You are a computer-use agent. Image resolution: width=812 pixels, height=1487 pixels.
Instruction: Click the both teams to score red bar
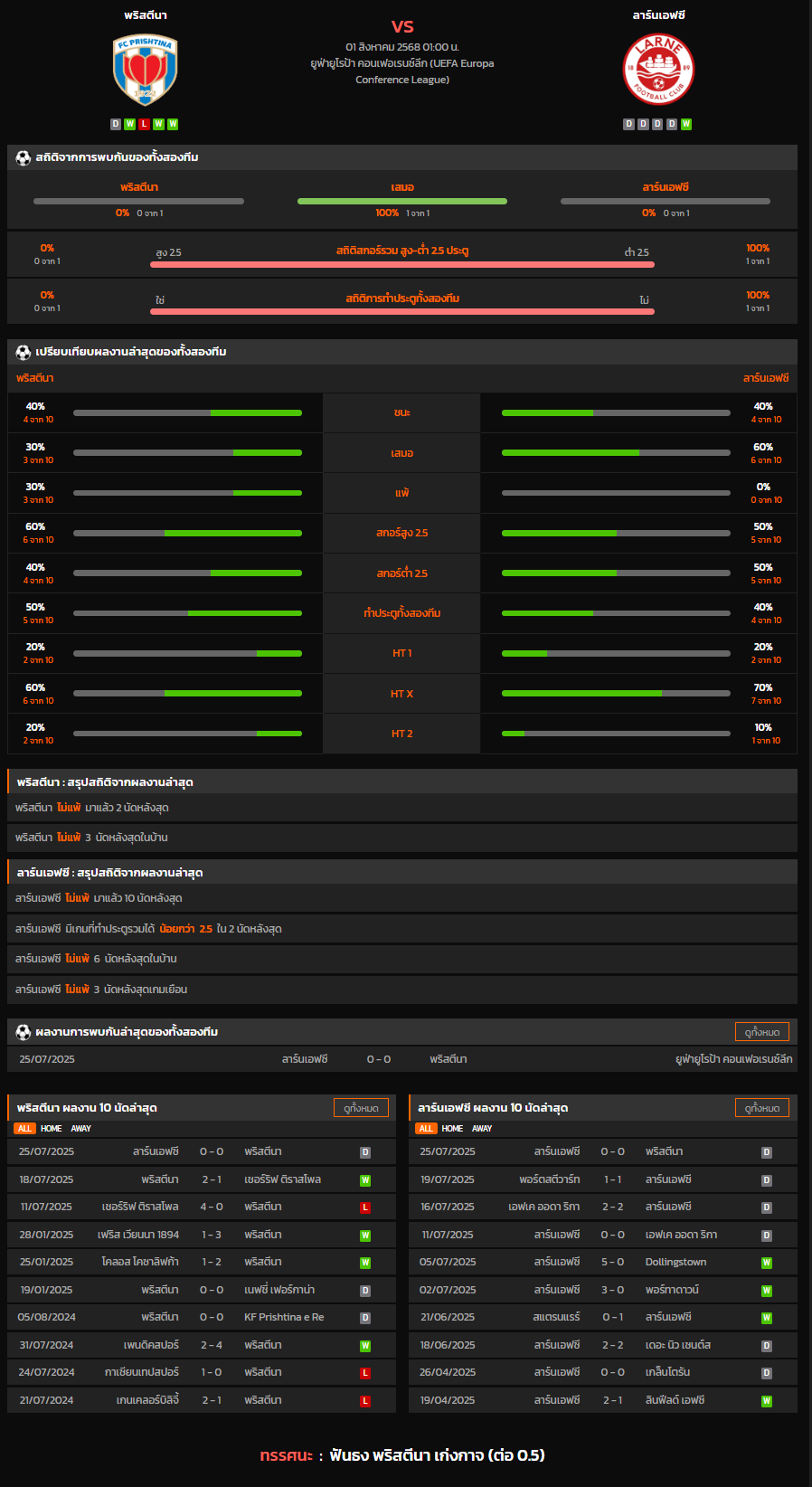tap(402, 311)
